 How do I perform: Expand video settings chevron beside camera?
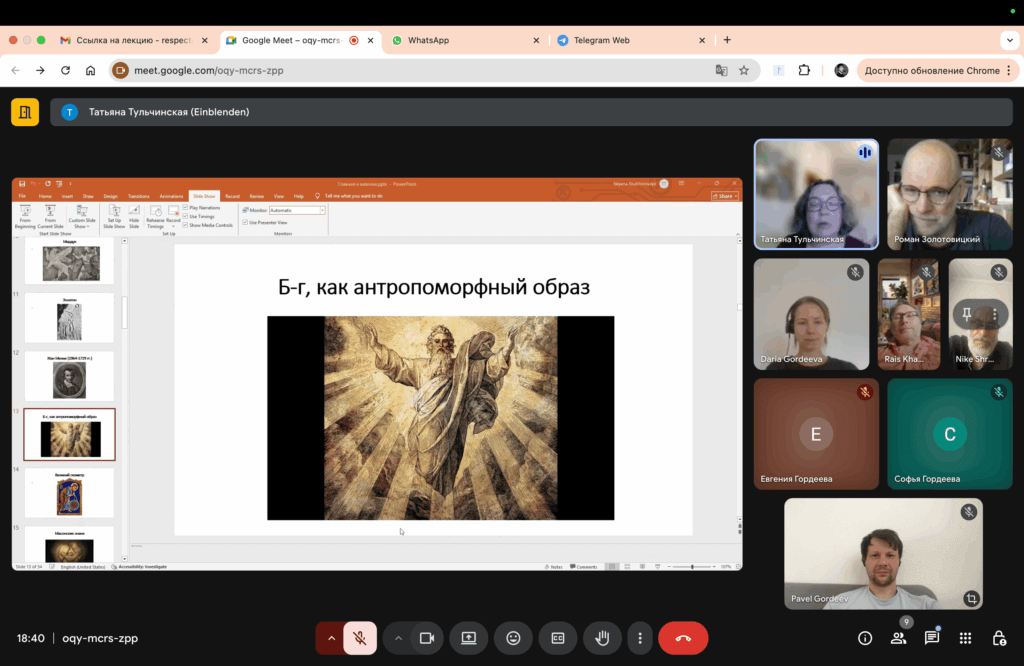(398, 638)
